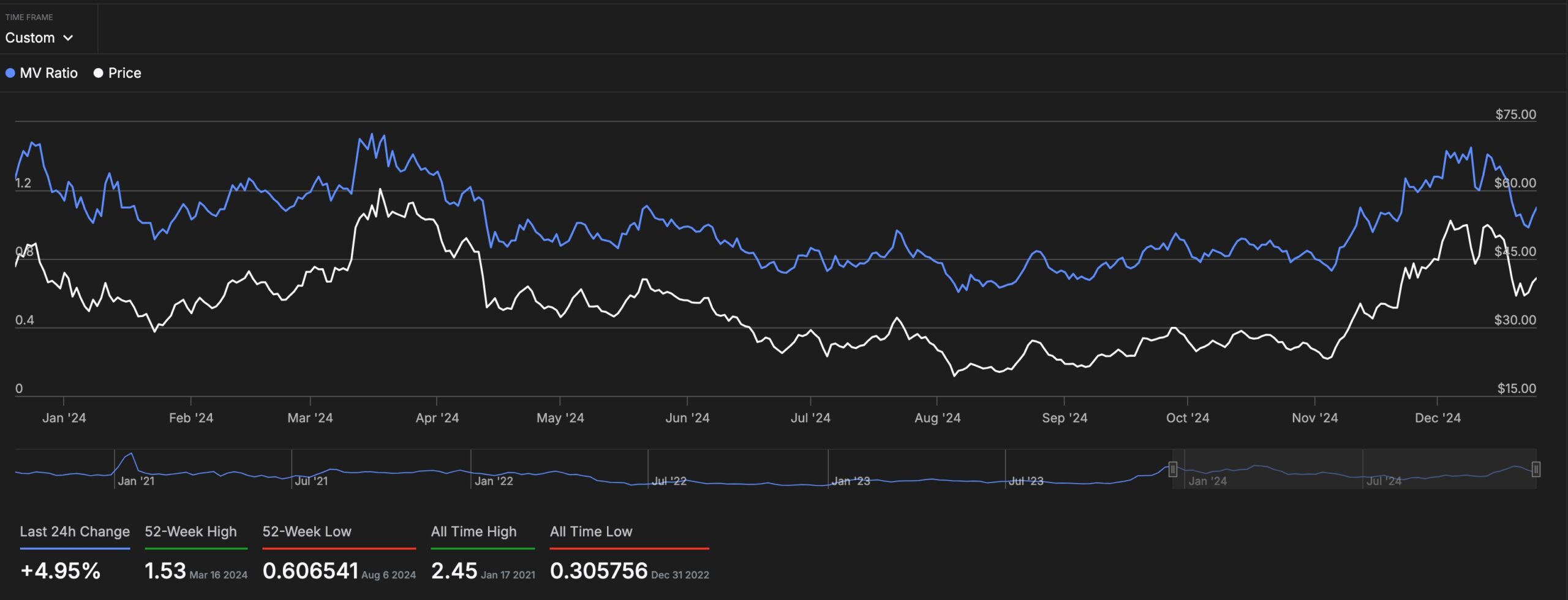Open the Custom time frame dropdown
The height and width of the screenshot is (600, 1568).
tap(39, 38)
